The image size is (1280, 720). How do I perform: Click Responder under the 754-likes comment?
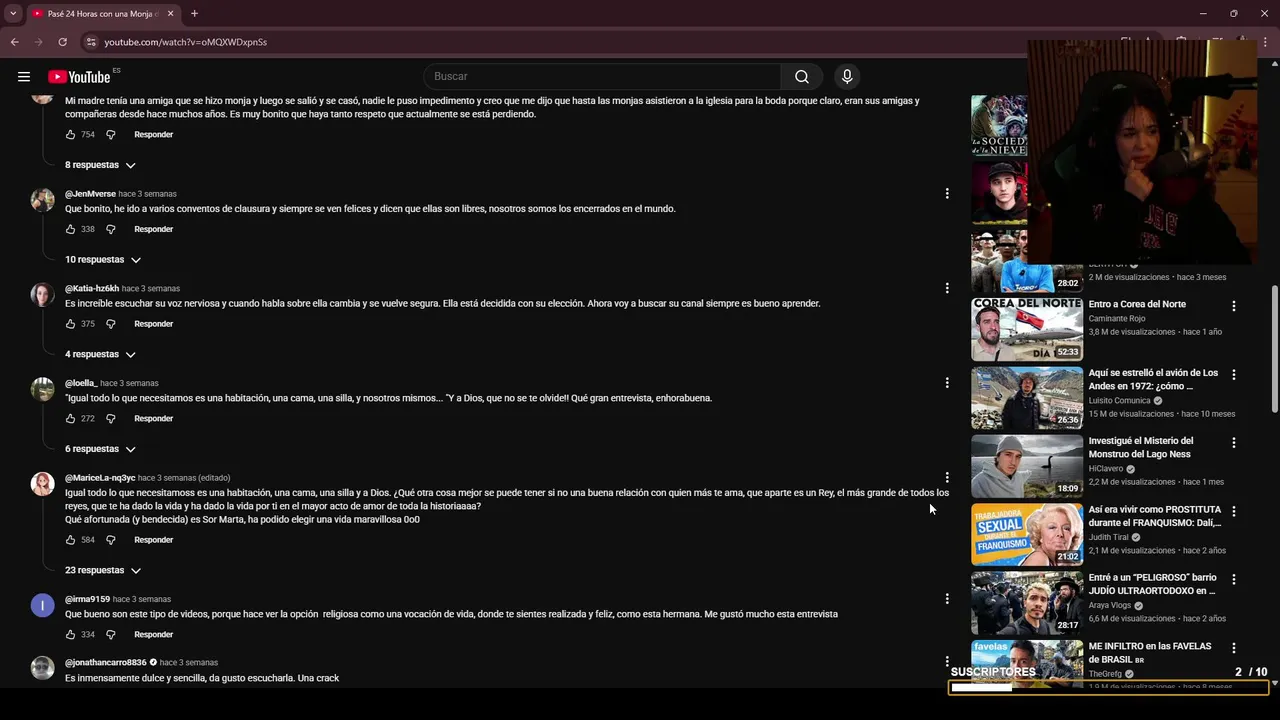pyautogui.click(x=154, y=134)
